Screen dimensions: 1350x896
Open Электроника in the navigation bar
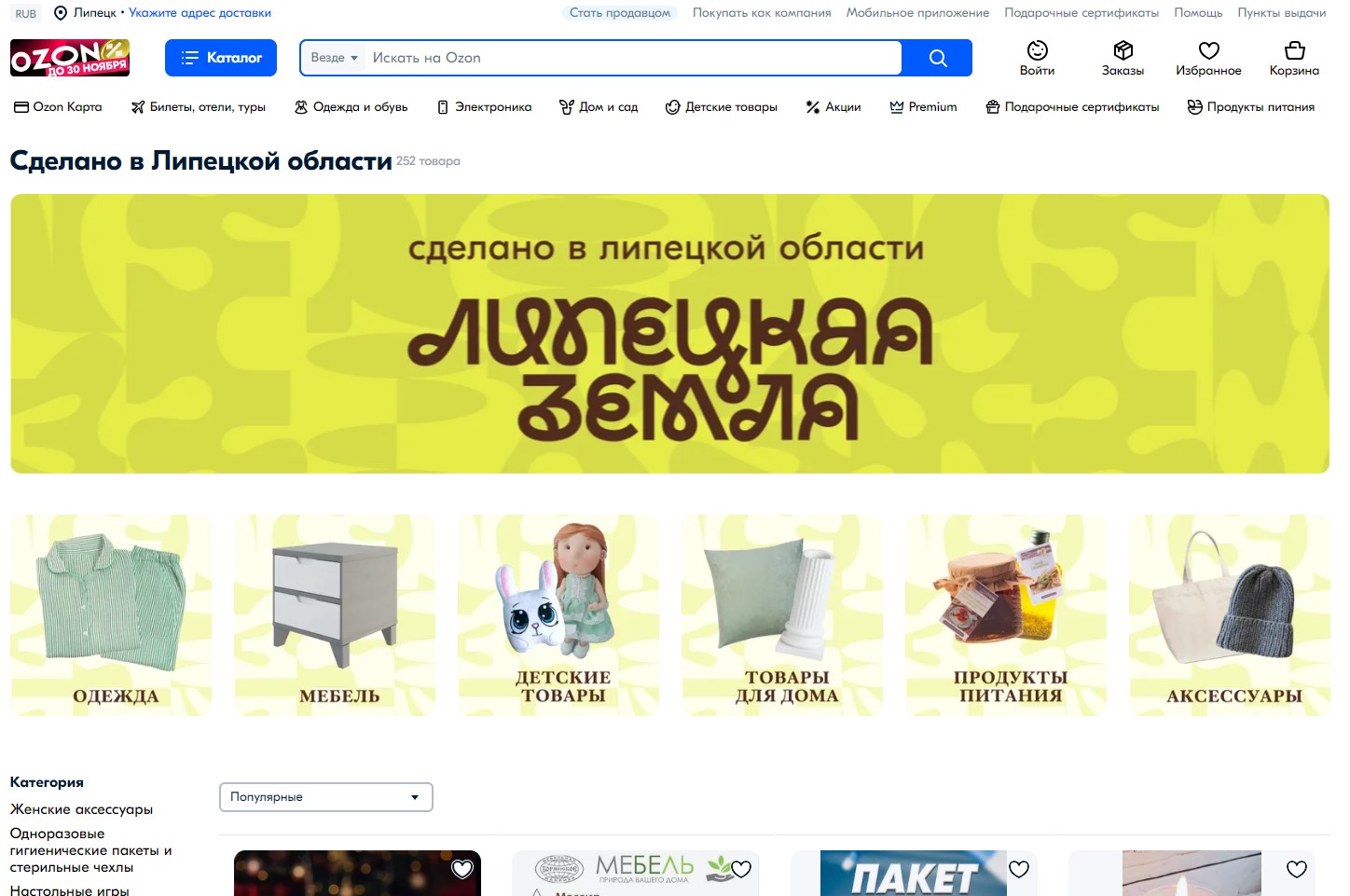point(484,107)
